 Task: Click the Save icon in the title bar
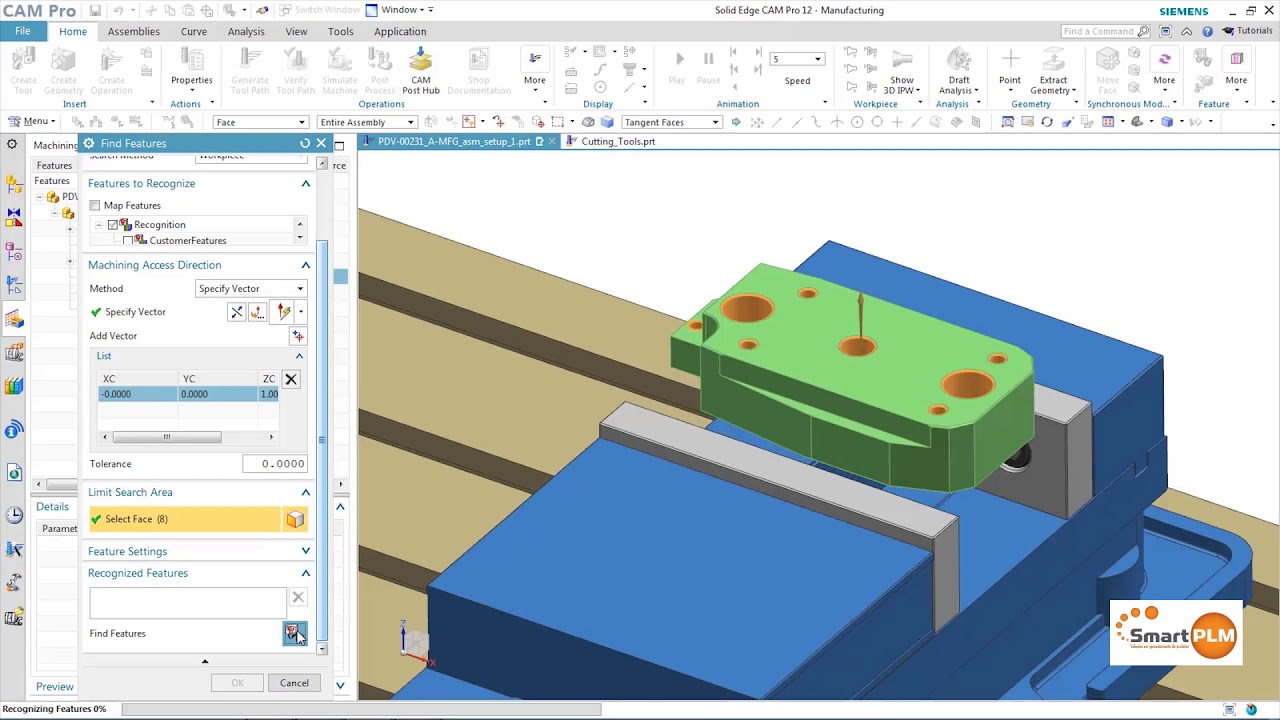(x=95, y=10)
